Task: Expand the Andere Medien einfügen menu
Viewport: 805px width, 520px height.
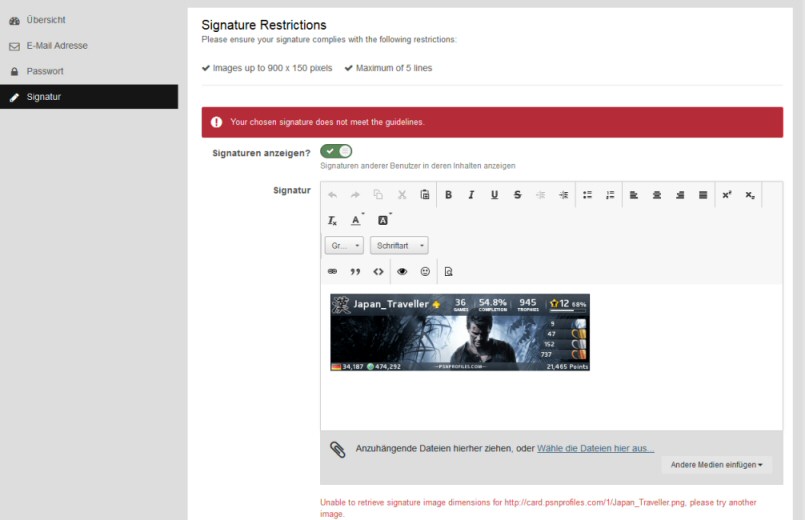Action: [x=716, y=465]
